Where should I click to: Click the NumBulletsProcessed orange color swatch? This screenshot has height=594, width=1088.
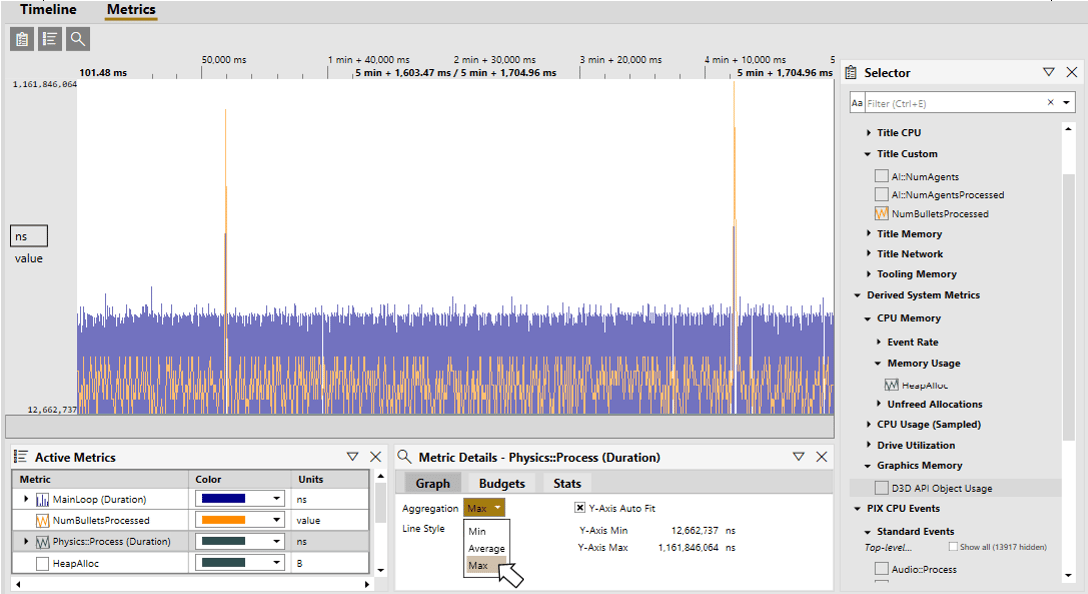223,520
